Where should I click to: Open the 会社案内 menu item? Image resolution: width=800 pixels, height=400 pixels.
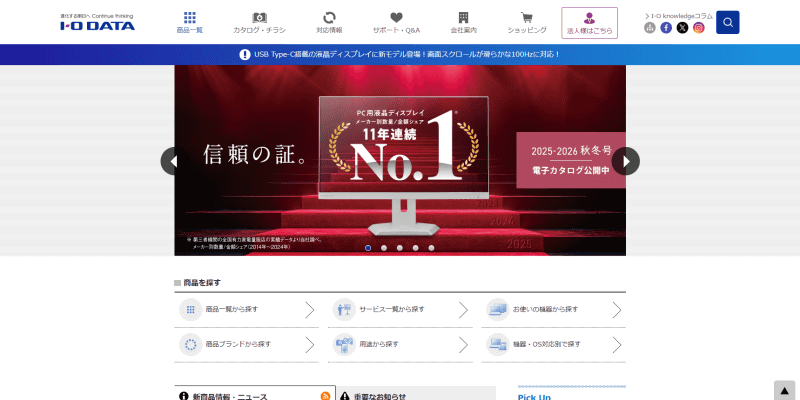[463, 22]
